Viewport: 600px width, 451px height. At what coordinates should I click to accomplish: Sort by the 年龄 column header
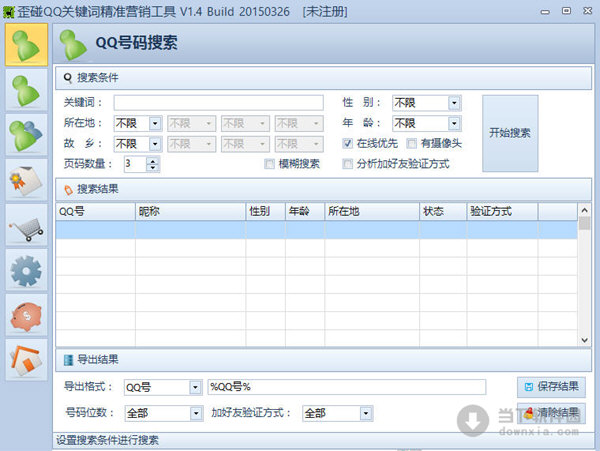pyautogui.click(x=305, y=211)
